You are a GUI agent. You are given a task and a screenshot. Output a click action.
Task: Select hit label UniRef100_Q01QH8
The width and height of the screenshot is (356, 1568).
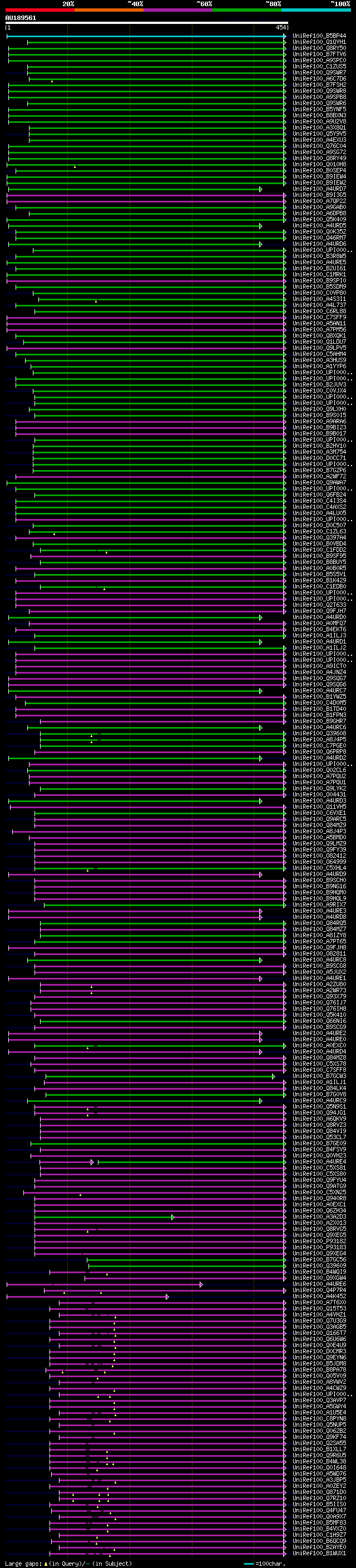coord(319,164)
